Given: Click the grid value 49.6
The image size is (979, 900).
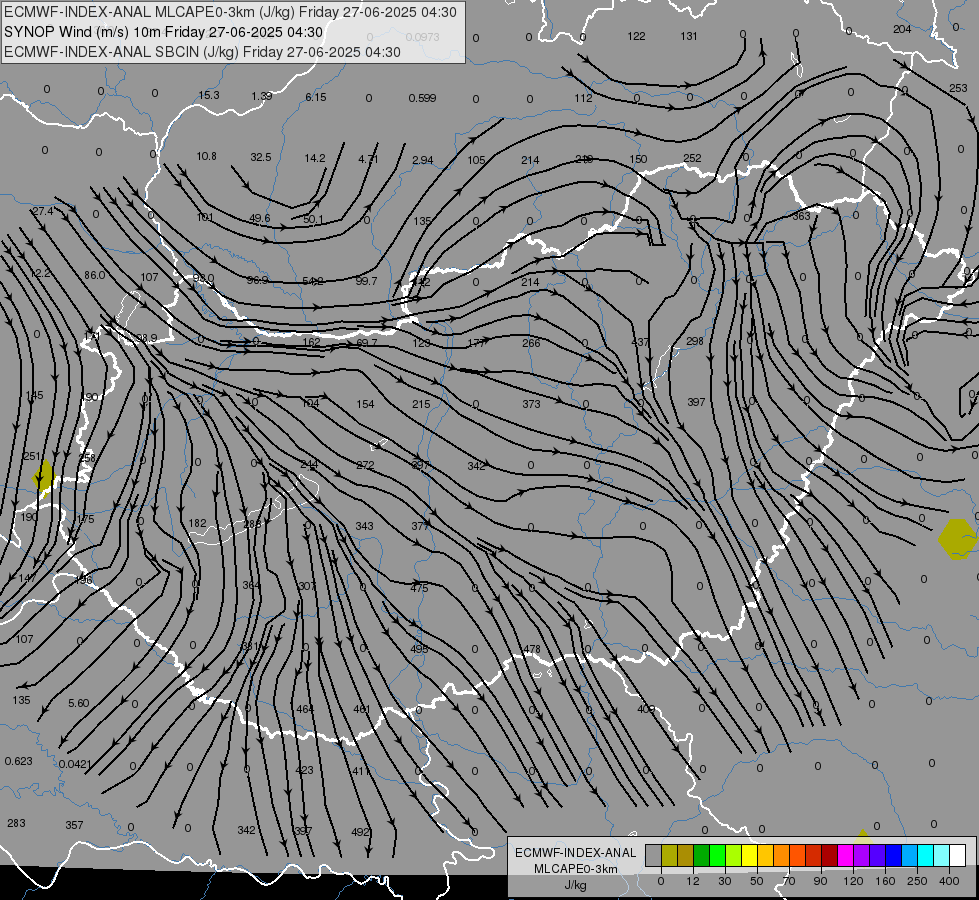Looking at the screenshot, I should pyautogui.click(x=260, y=218).
